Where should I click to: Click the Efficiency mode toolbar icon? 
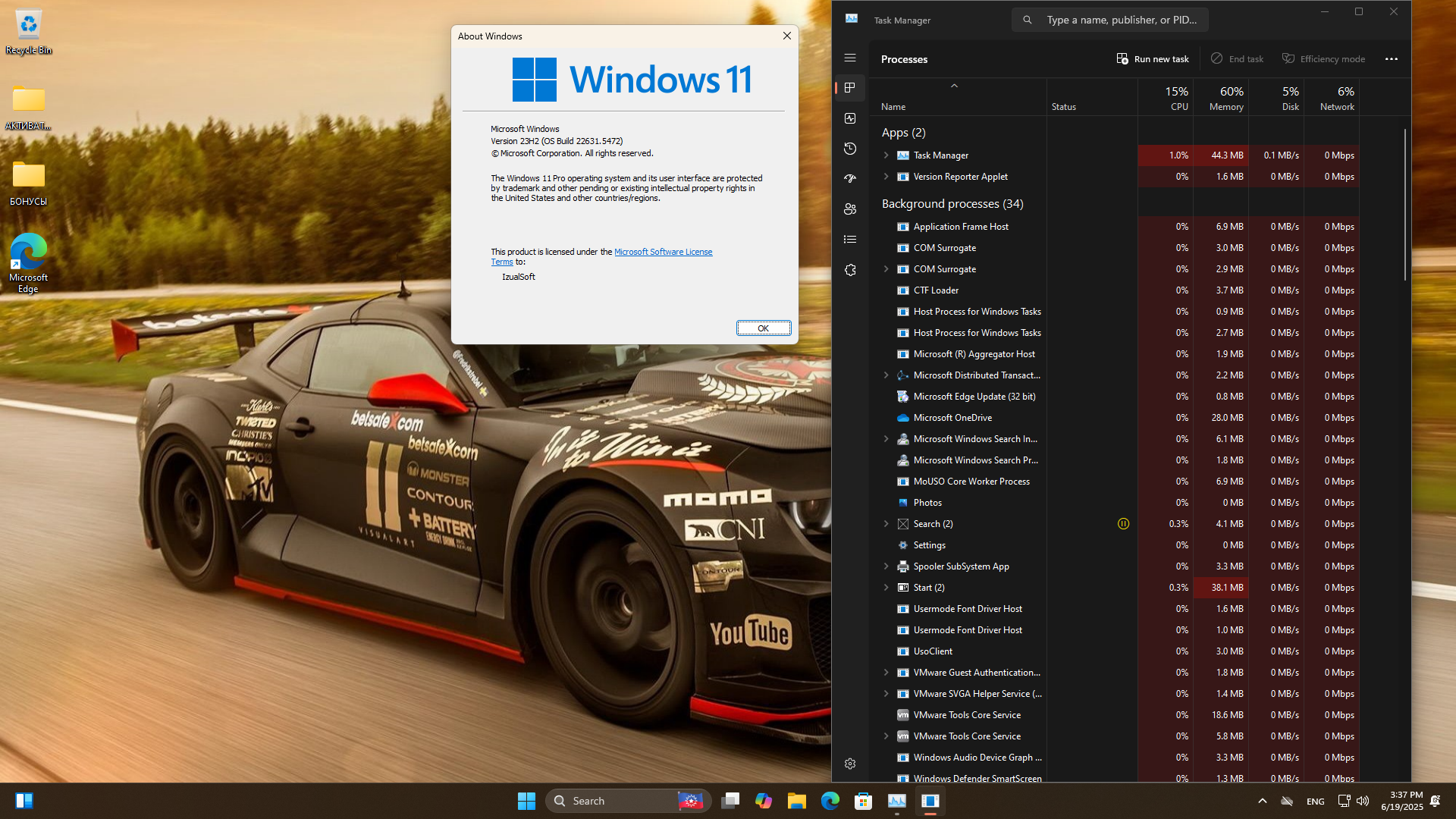coord(1288,58)
